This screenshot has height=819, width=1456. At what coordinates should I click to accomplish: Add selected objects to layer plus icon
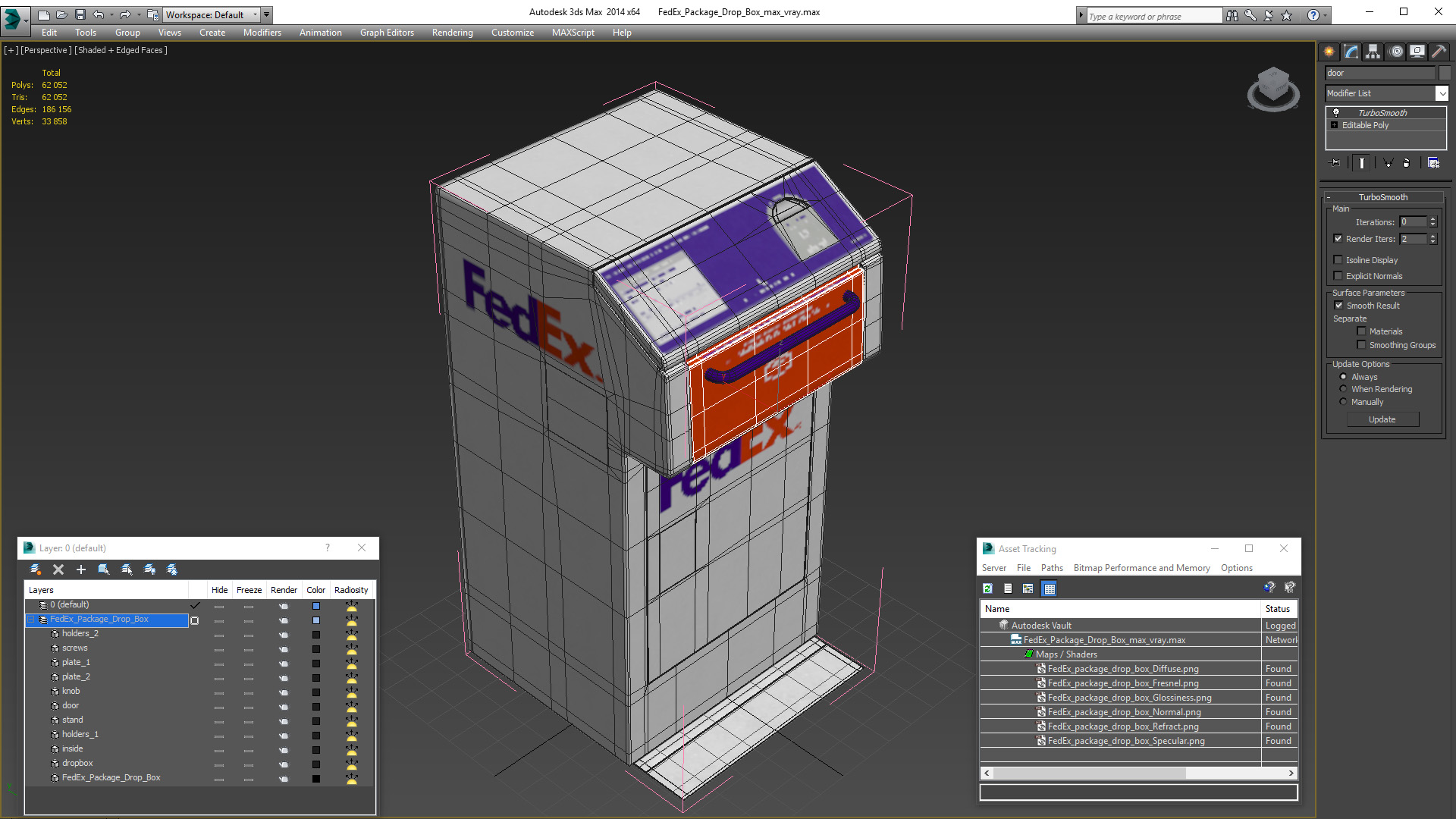pyautogui.click(x=81, y=570)
